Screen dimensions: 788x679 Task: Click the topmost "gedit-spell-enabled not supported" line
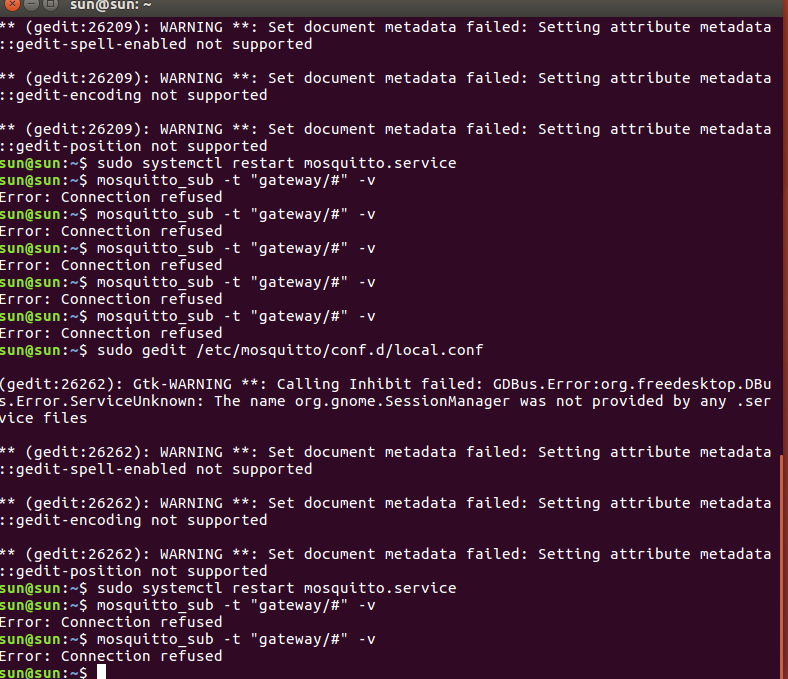pos(156,44)
